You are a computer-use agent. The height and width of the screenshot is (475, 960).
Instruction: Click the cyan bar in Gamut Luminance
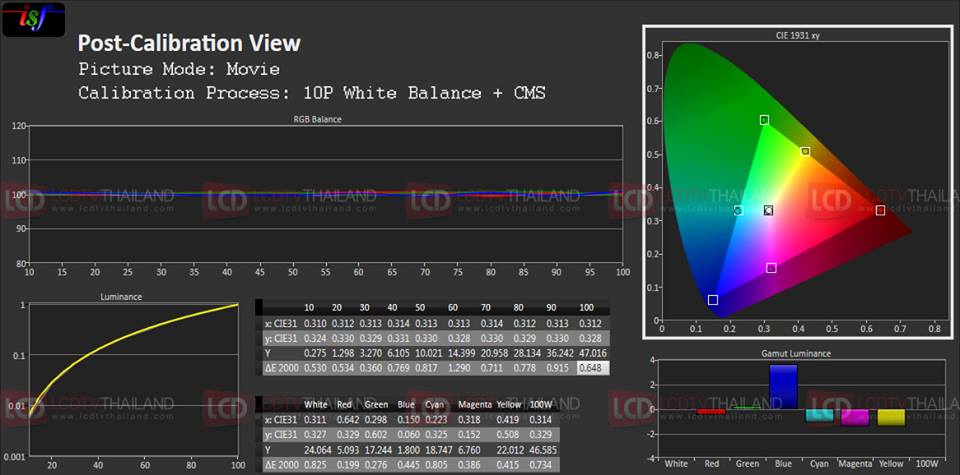pyautogui.click(x=819, y=415)
